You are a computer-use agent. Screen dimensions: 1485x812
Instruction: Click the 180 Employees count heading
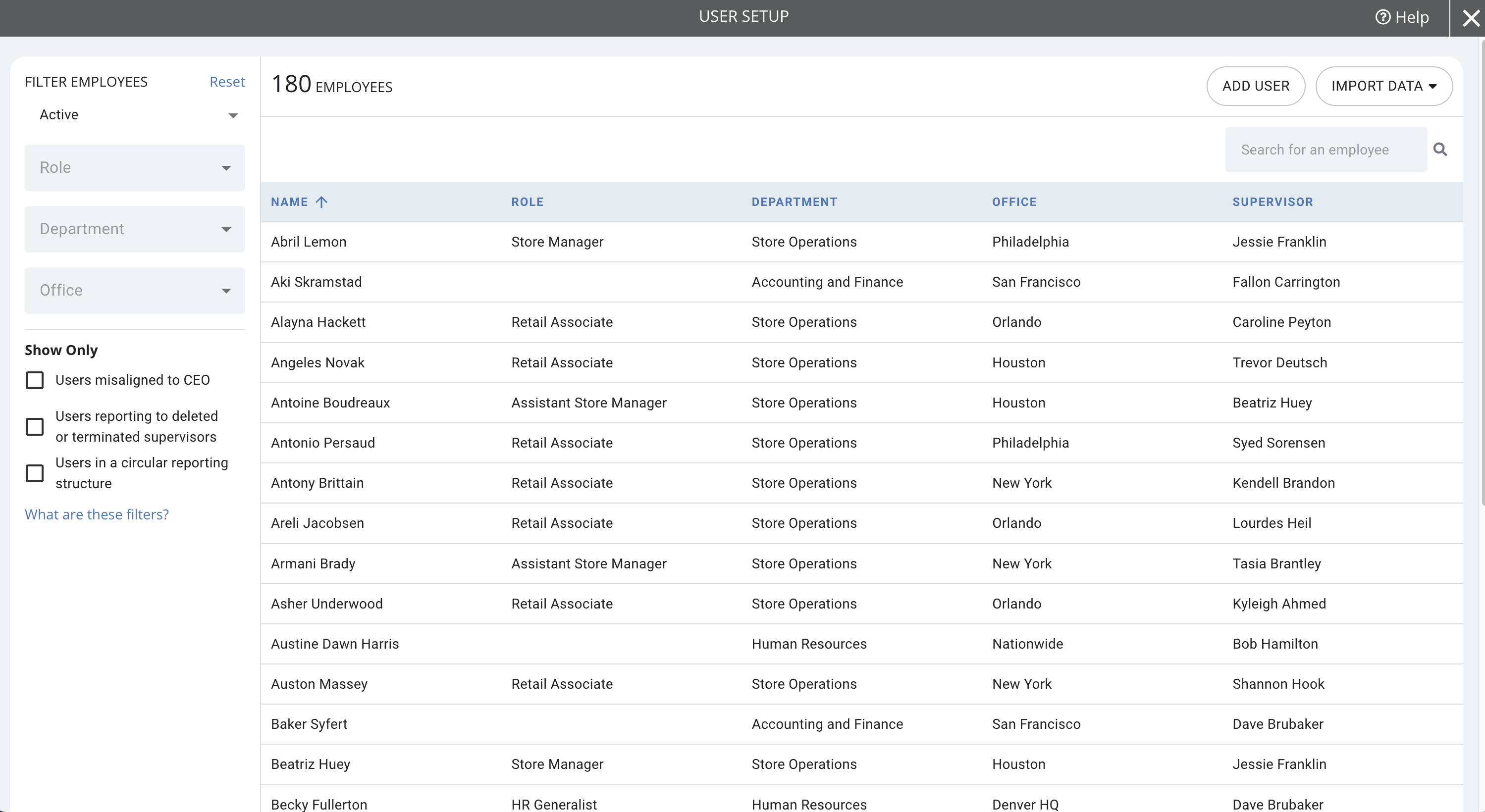[x=331, y=85]
